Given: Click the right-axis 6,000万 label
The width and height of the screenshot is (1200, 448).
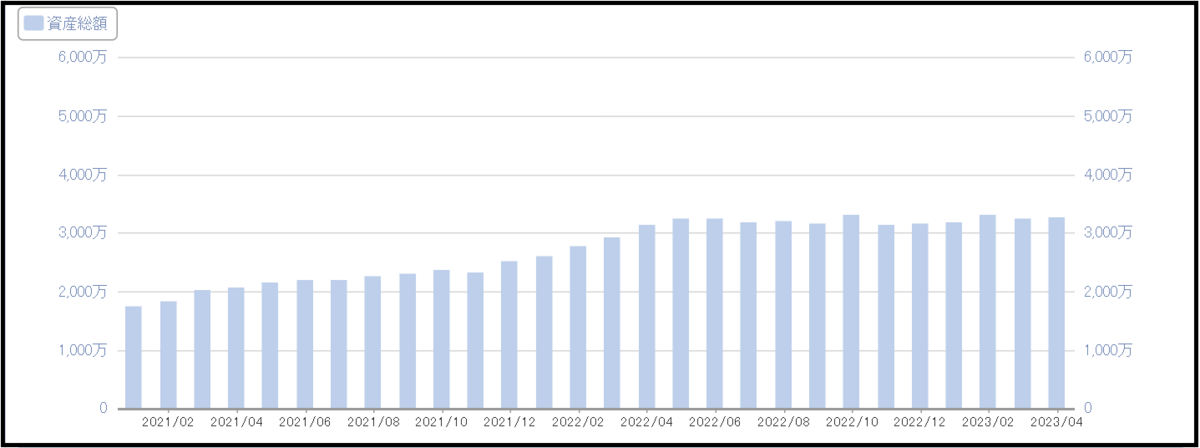Looking at the screenshot, I should click(x=1109, y=57).
